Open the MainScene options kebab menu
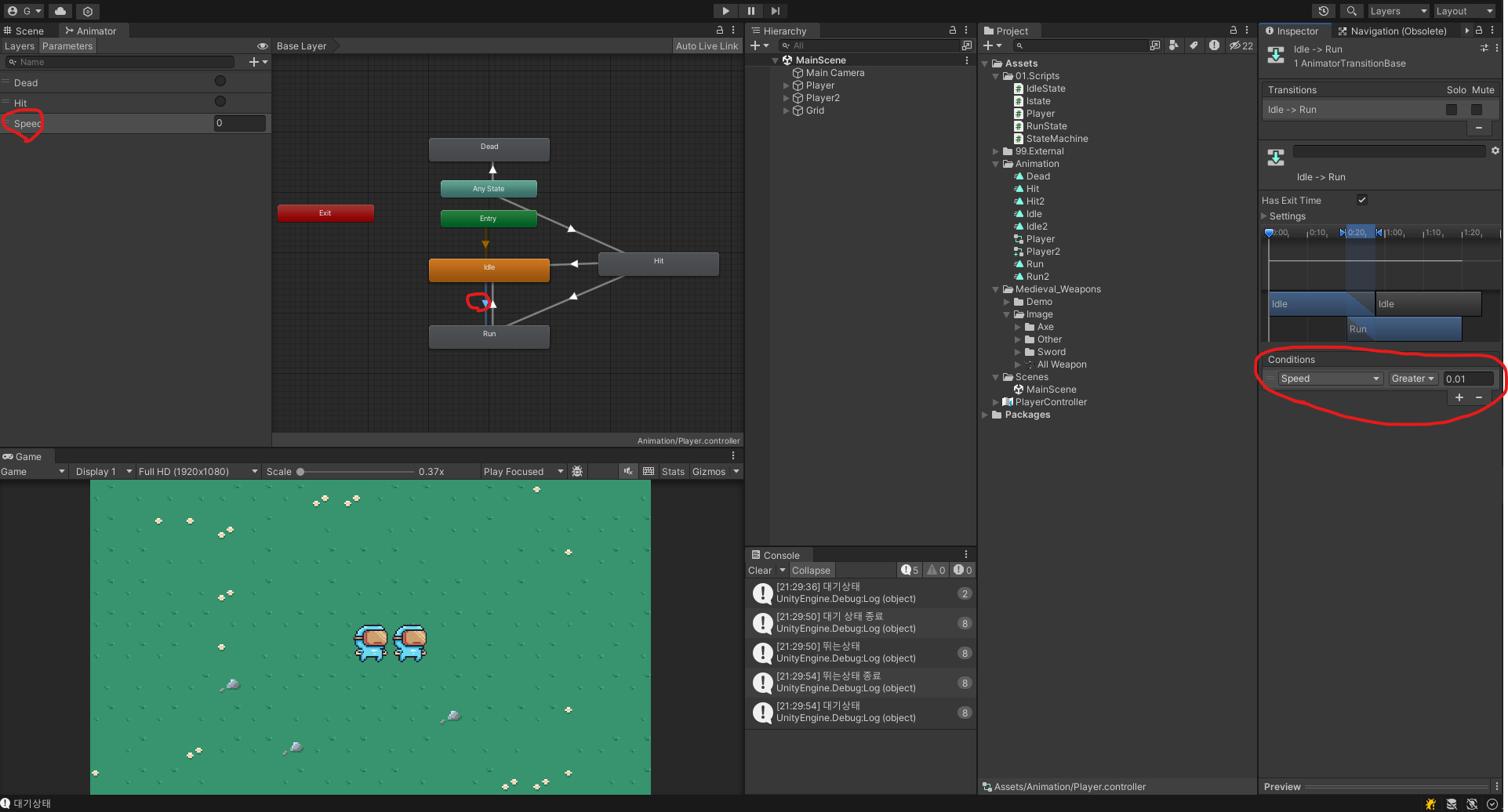Image resolution: width=1508 pixels, height=812 pixels. click(x=966, y=60)
